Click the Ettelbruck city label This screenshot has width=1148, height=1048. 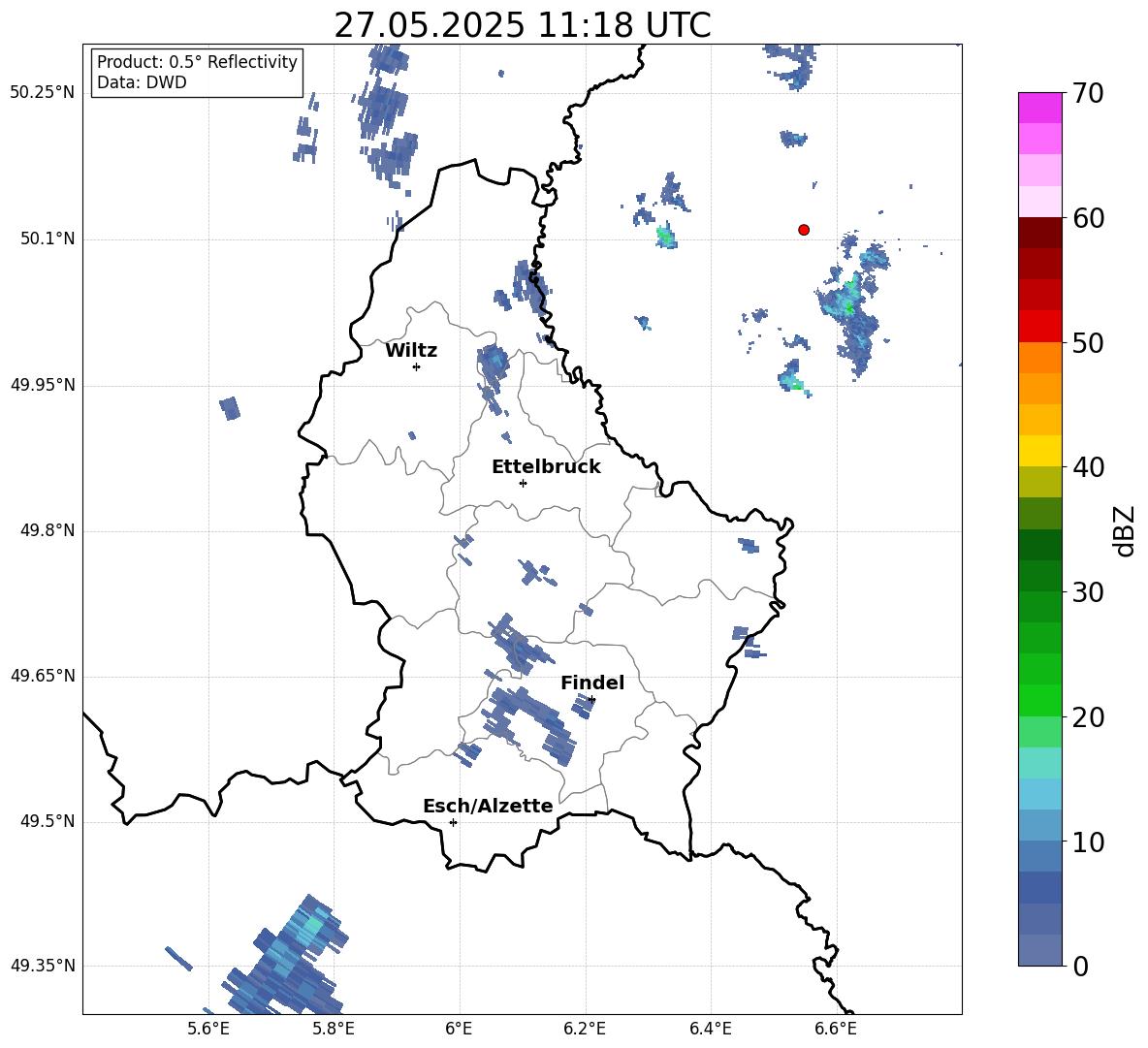pyautogui.click(x=546, y=467)
